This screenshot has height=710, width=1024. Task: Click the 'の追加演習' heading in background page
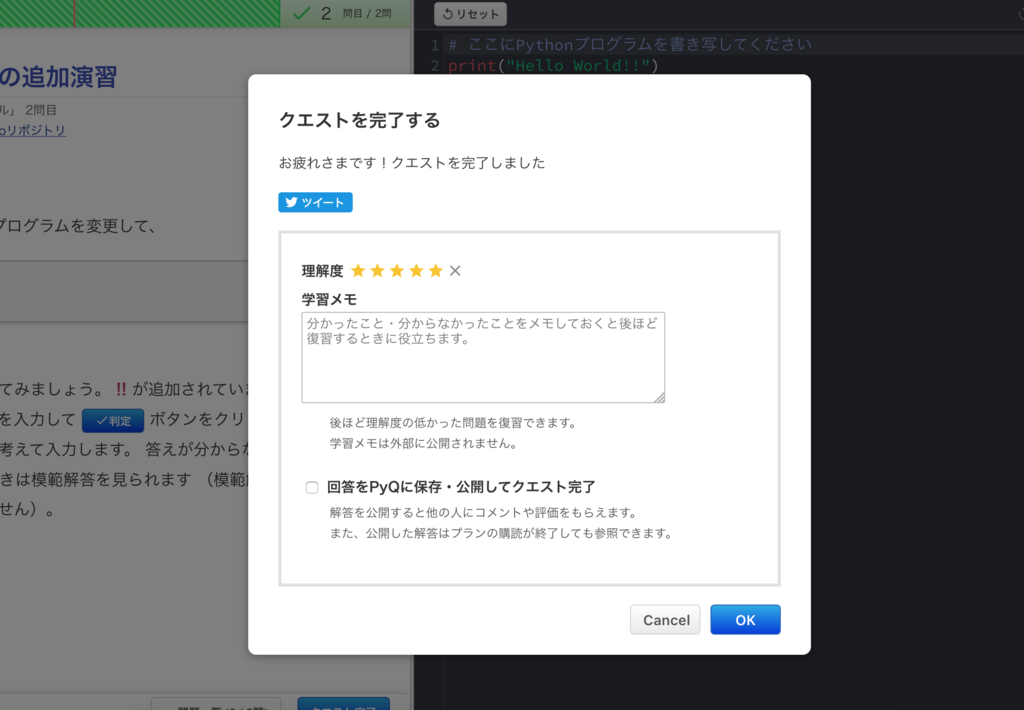(58, 77)
